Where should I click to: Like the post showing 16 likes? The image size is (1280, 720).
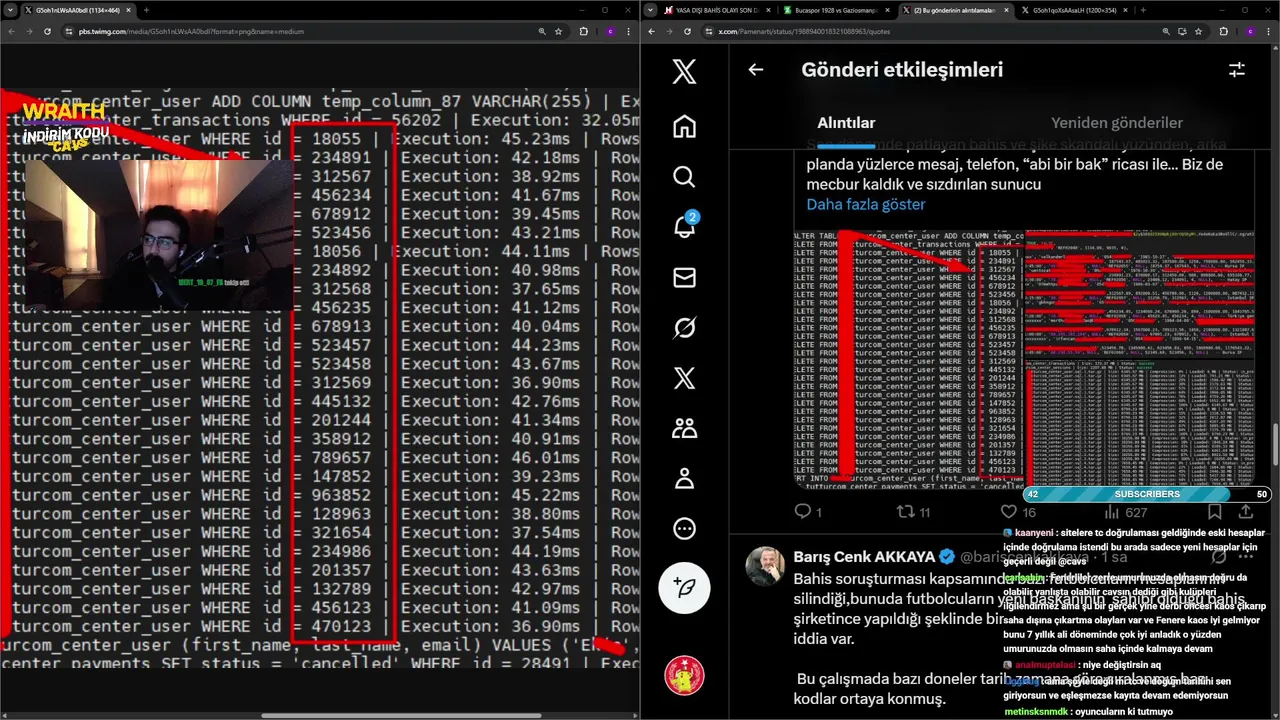pyautogui.click(x=1020, y=512)
